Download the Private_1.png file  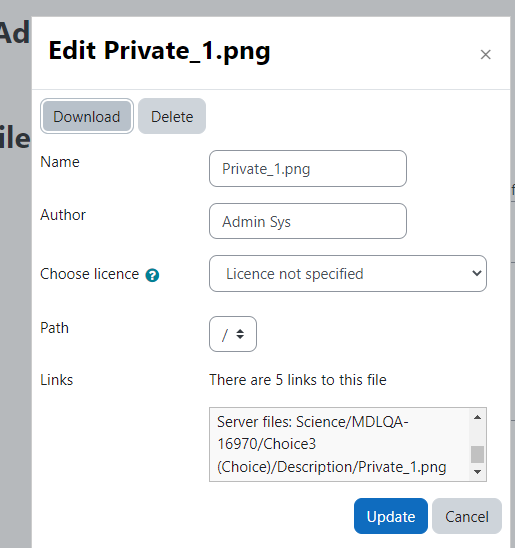[87, 116]
